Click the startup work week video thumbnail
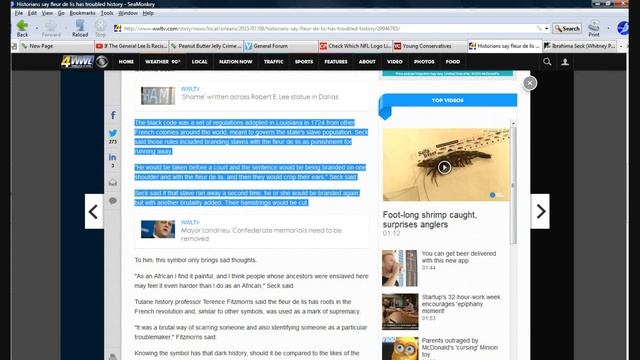 [x=400, y=311]
